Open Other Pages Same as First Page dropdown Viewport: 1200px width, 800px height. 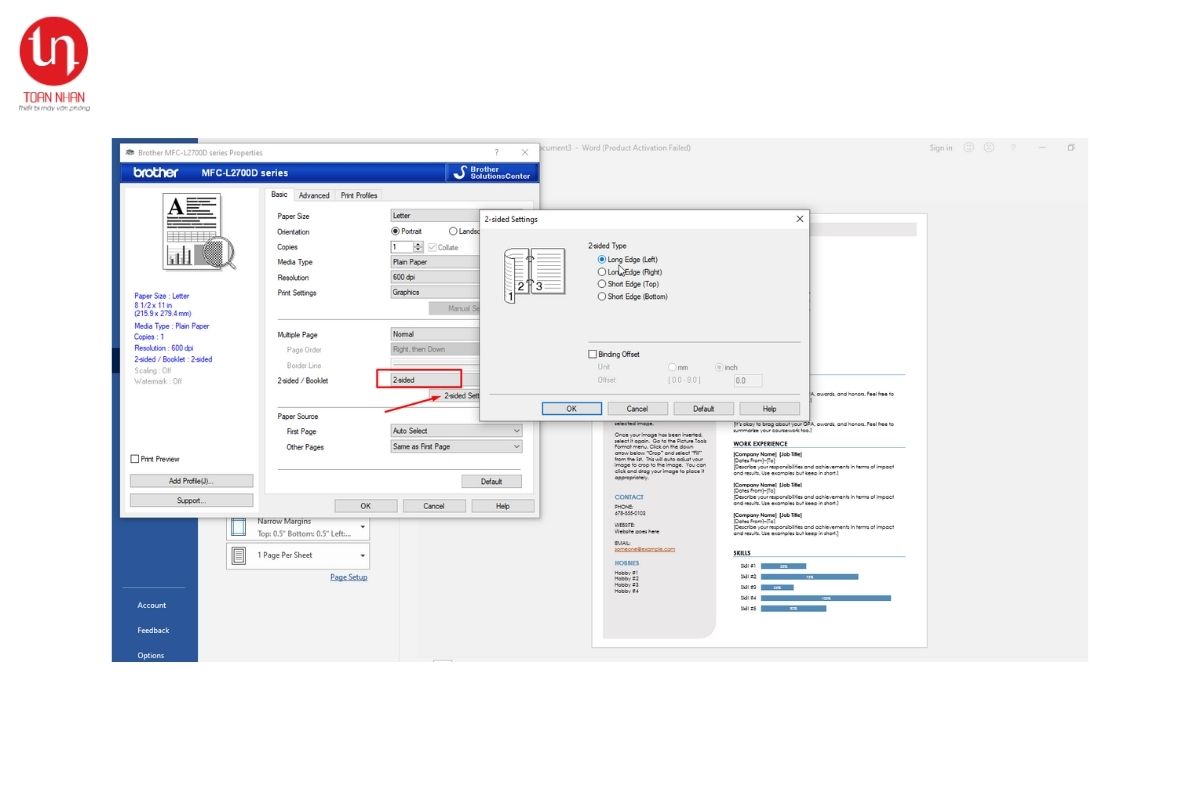click(456, 447)
